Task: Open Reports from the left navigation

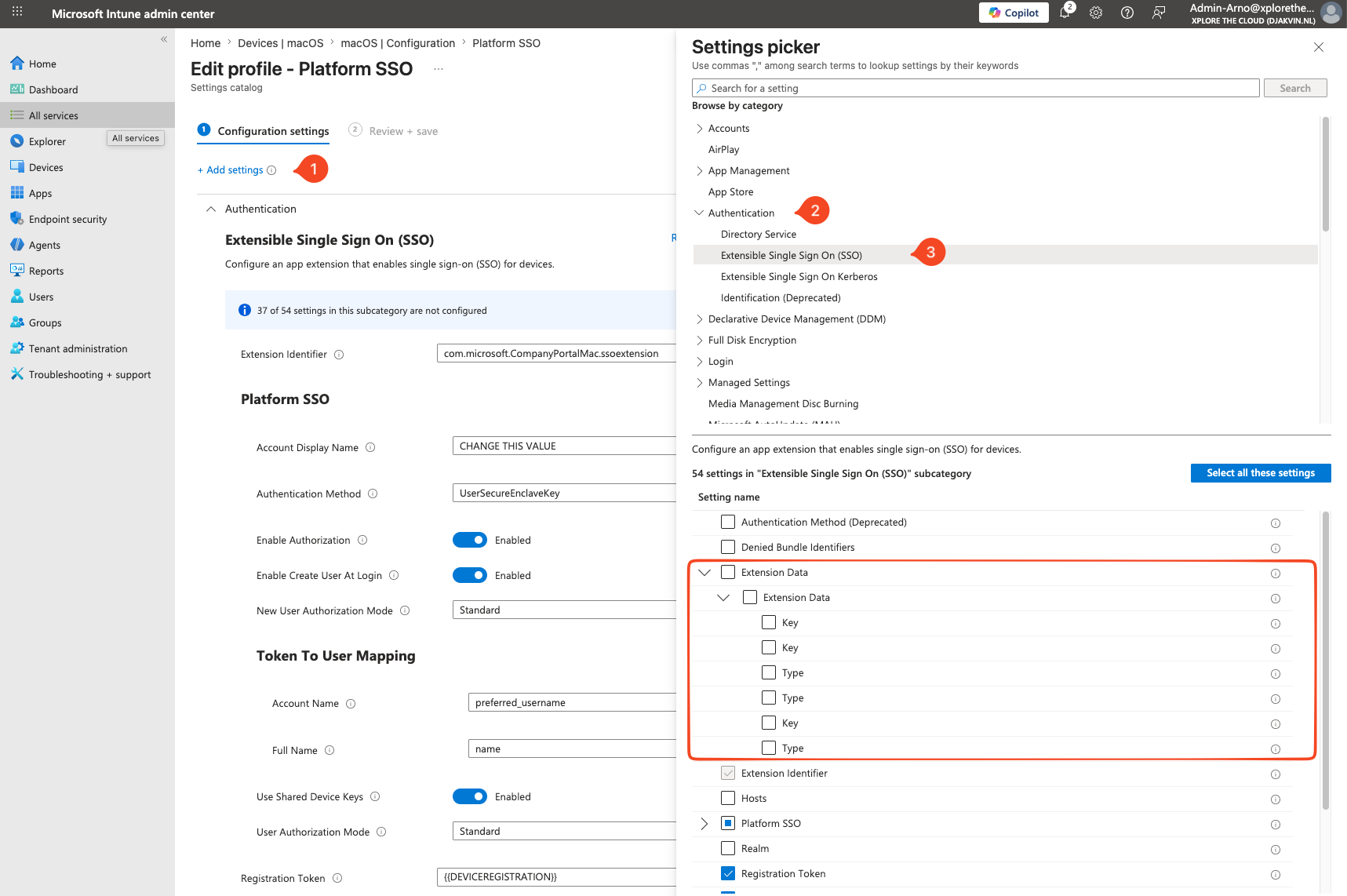Action: point(46,271)
